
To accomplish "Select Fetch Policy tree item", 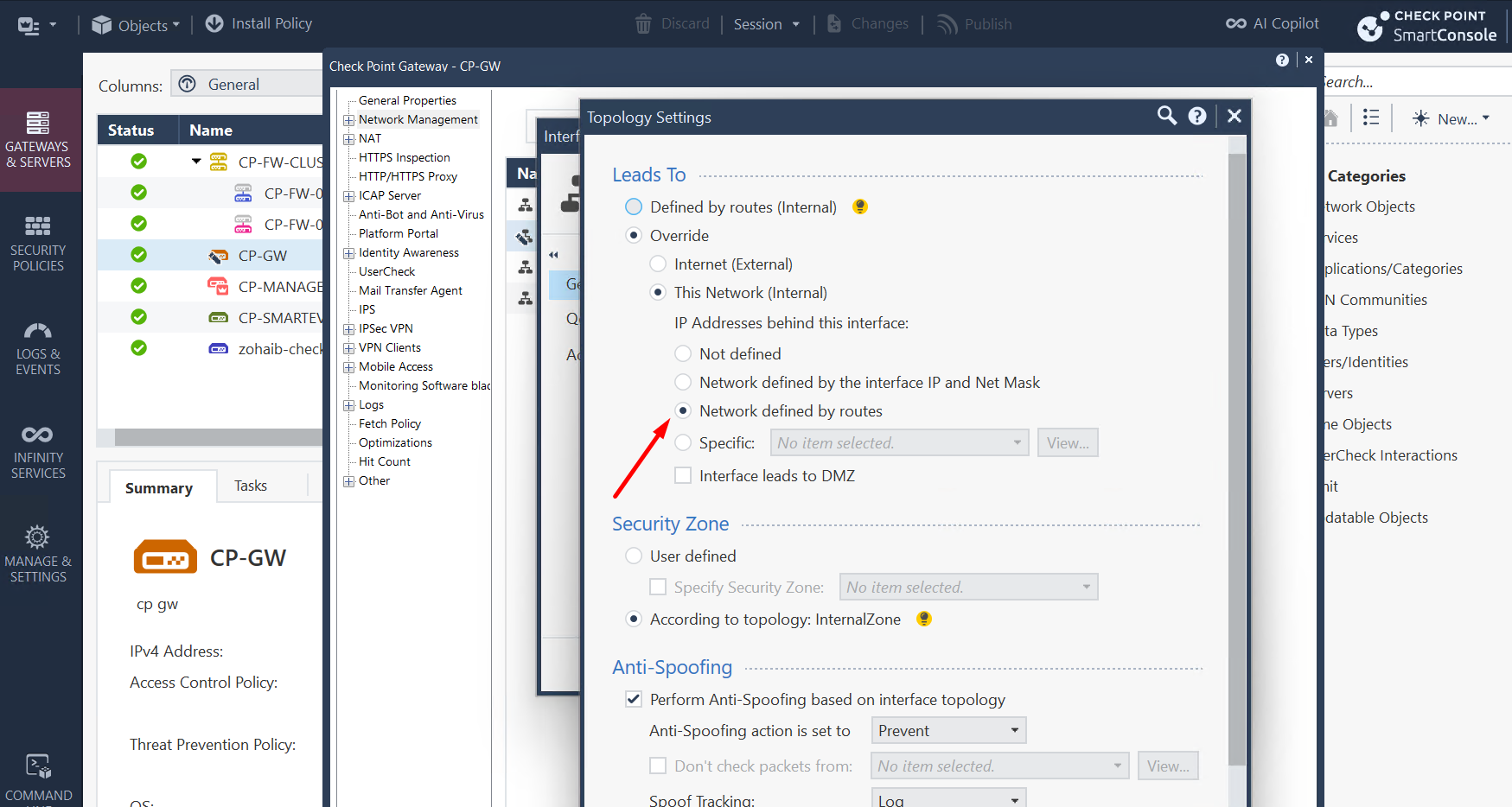I will 390,423.
